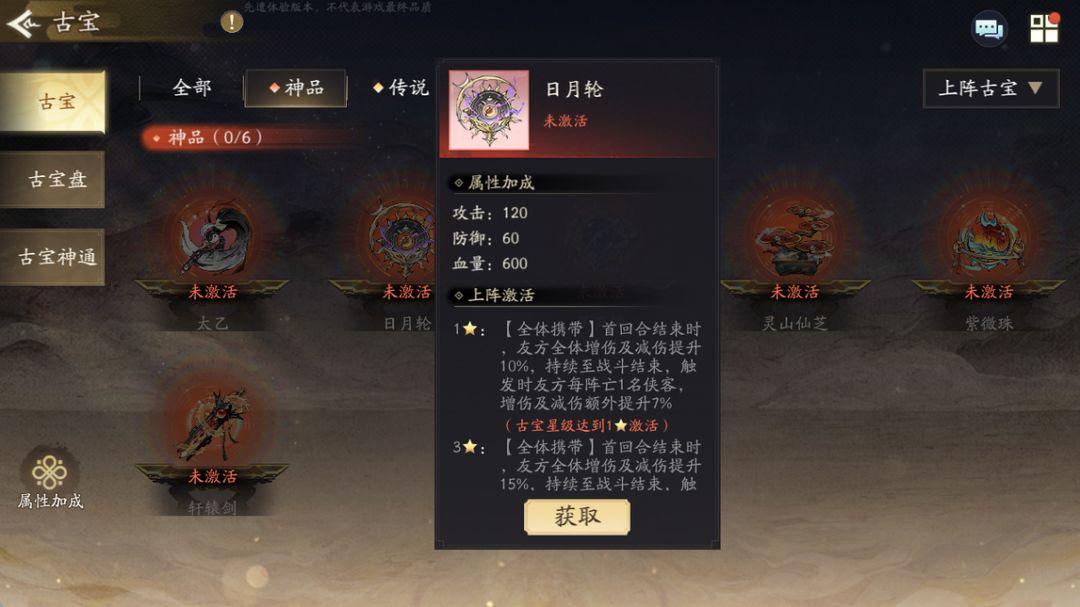1080x607 pixels.
Task: Select the 太乙 treasure icon
Action: tap(212, 238)
